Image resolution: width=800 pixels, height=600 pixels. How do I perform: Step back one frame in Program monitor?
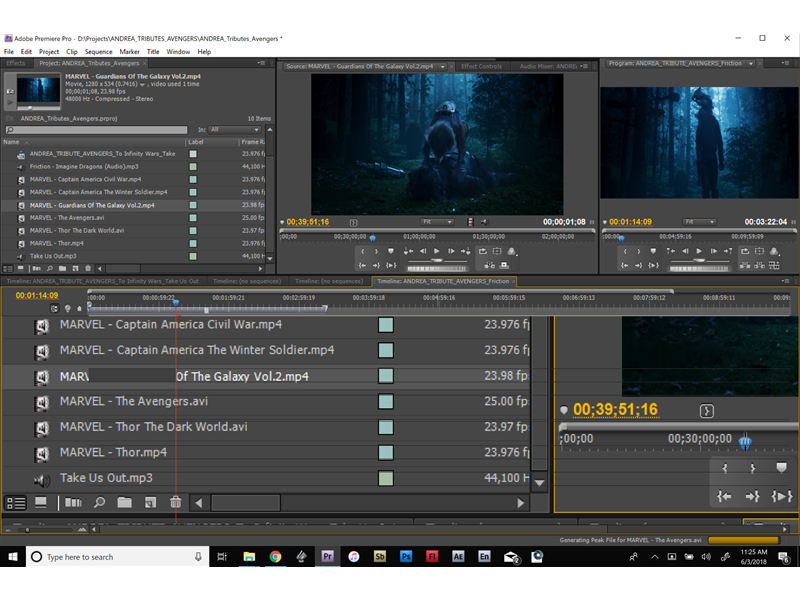click(685, 251)
